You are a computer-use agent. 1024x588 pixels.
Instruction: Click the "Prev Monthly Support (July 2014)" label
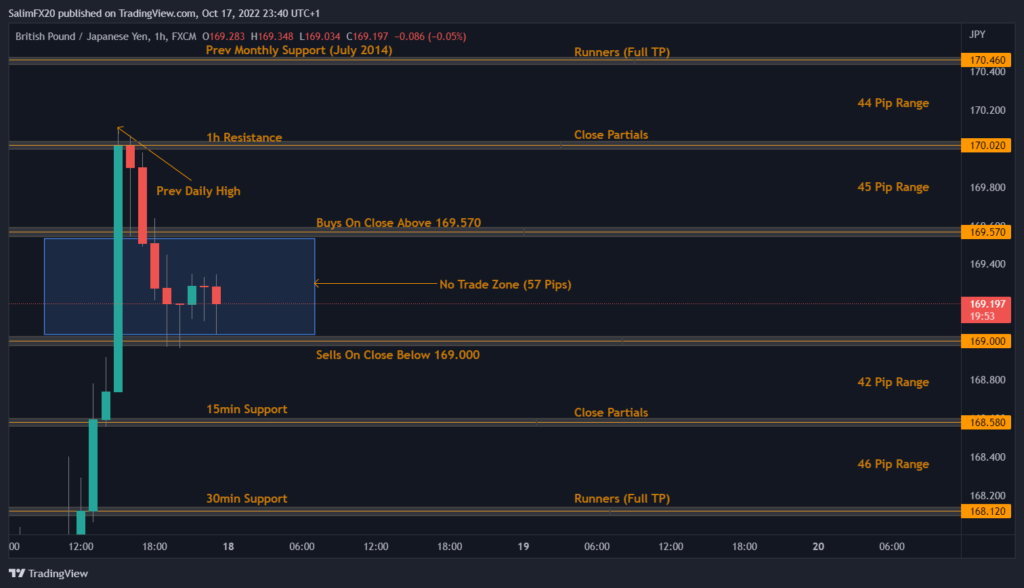[299, 49]
